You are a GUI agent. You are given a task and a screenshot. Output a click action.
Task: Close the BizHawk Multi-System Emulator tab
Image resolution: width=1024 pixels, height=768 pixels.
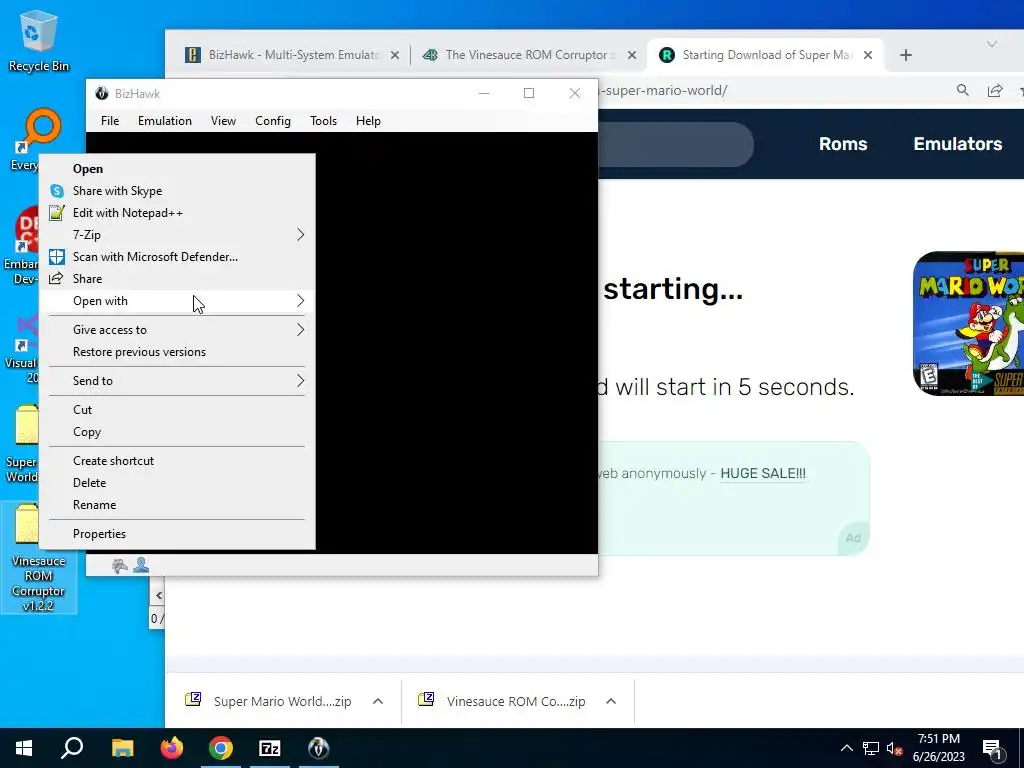(394, 55)
